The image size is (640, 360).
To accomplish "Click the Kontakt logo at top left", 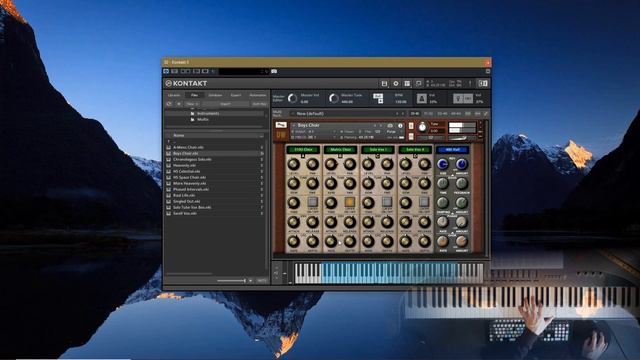I will tap(187, 83).
